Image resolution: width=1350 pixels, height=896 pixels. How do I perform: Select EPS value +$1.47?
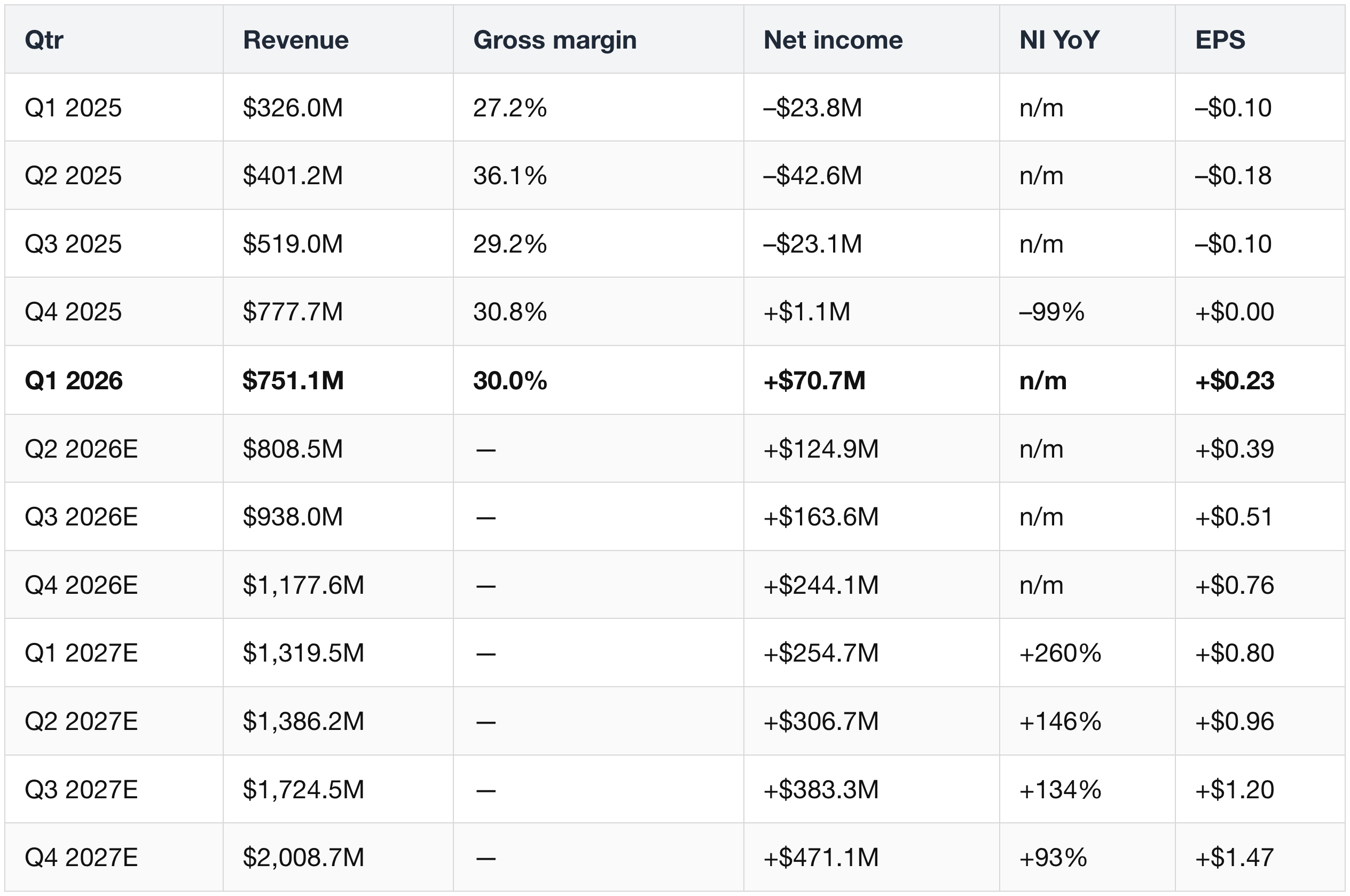point(1235,858)
